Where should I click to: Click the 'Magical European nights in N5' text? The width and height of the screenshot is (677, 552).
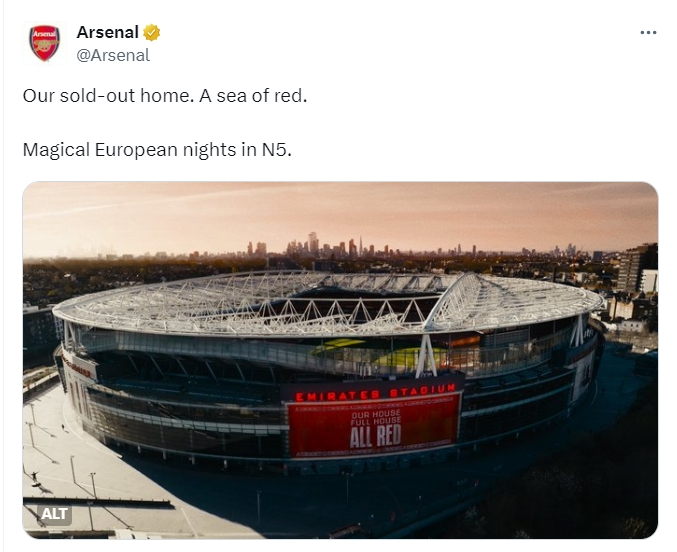tap(157, 150)
